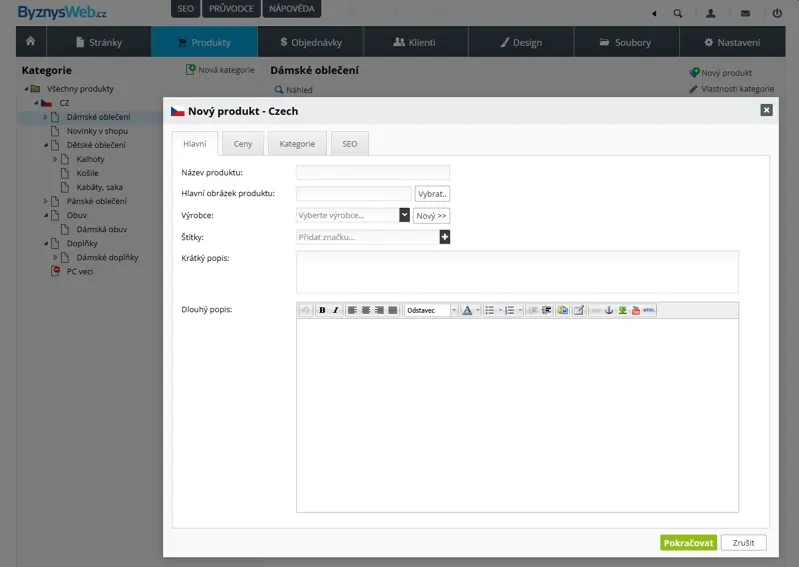799x567 pixels.
Task: Click Nová kategorie link
Action: coord(221,70)
